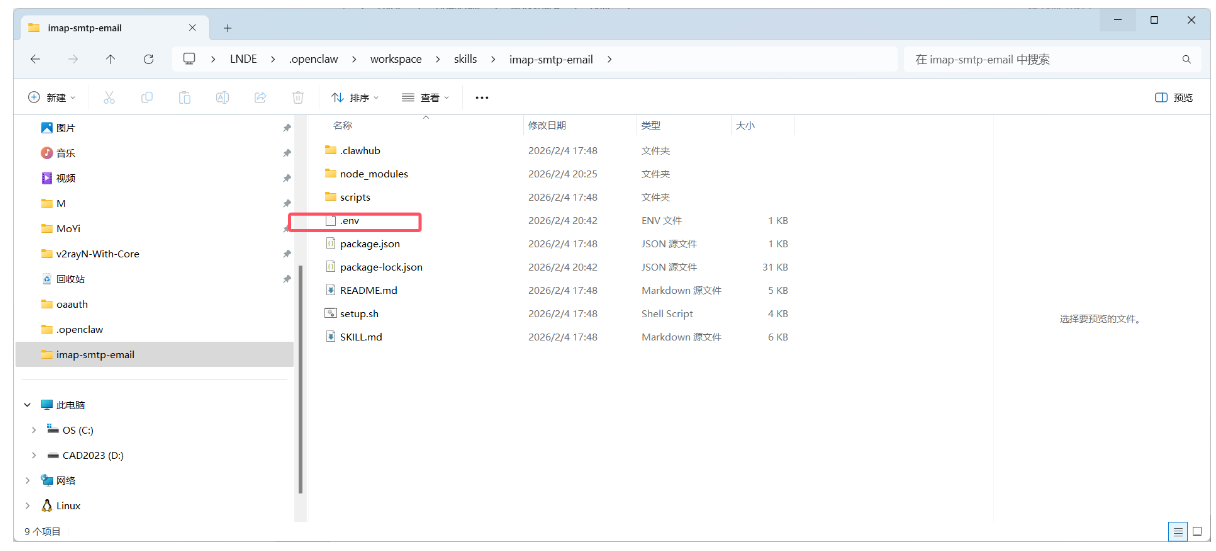This screenshot has width=1216, height=551.
Task: Select imap-smtp-email in navigation pane
Action: 155,354
